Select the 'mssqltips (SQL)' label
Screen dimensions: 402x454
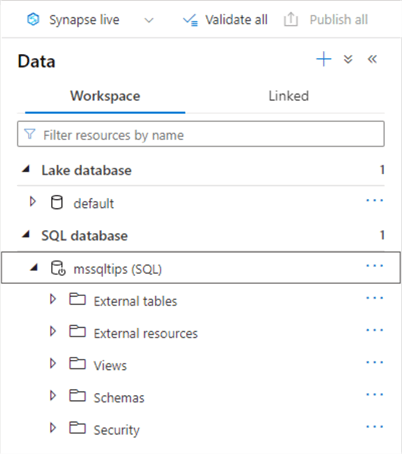click(x=118, y=269)
